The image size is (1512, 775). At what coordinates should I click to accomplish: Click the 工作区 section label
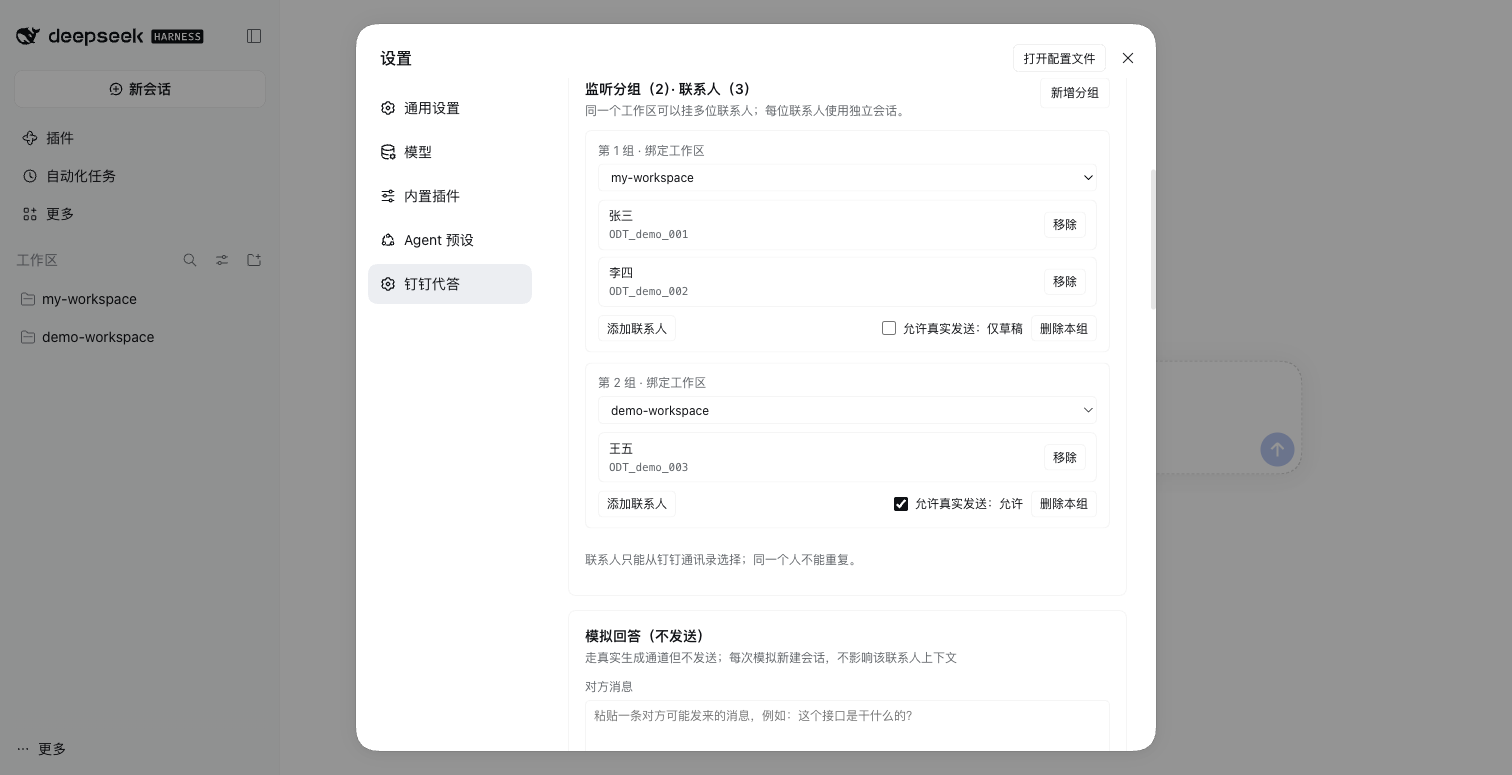point(37,260)
